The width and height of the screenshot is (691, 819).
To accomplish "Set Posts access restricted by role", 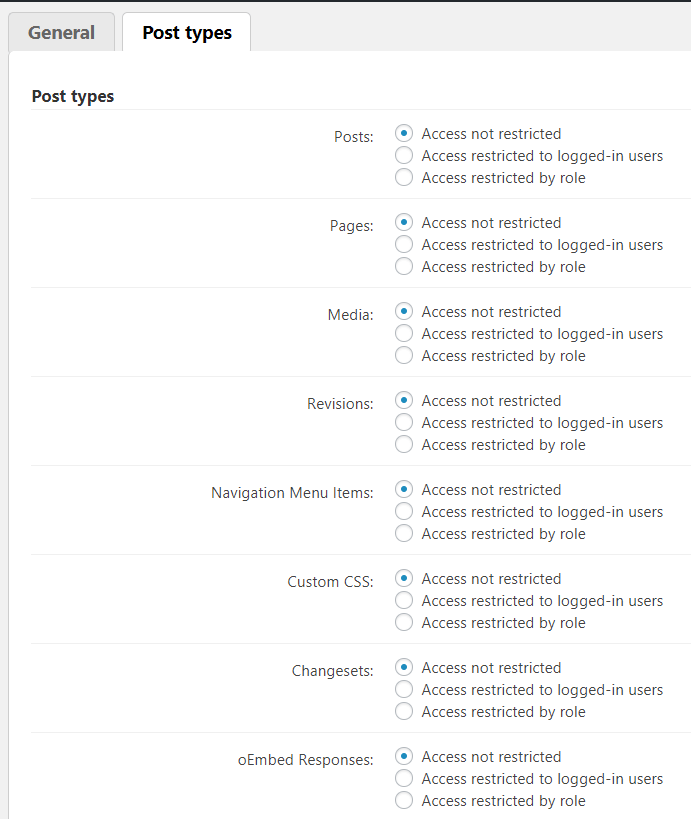I will coord(404,177).
